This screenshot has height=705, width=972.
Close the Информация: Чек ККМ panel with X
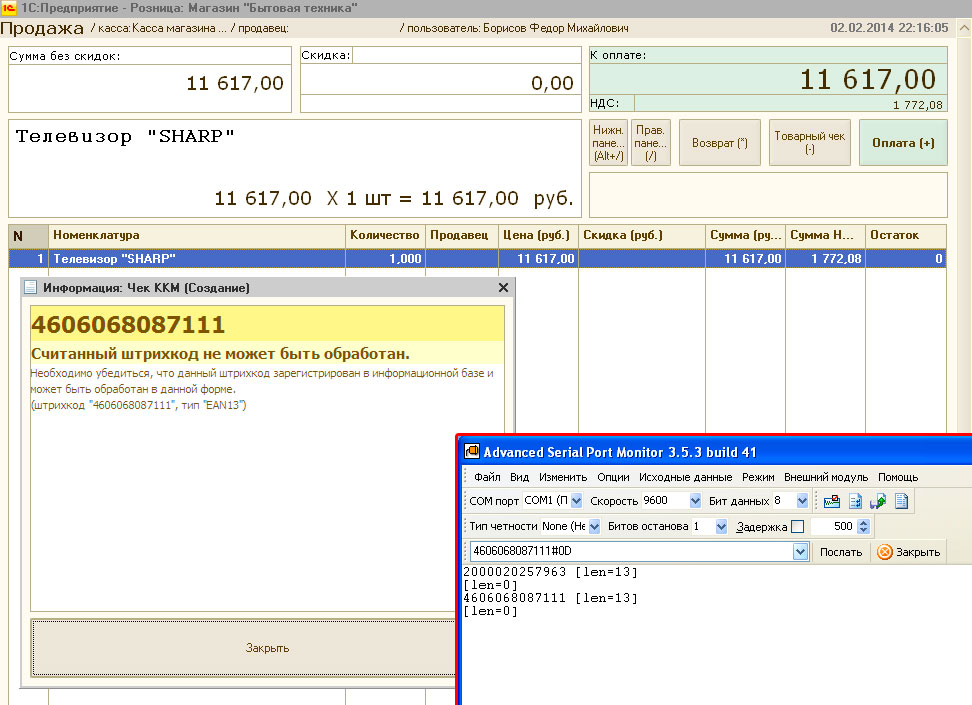click(x=503, y=288)
